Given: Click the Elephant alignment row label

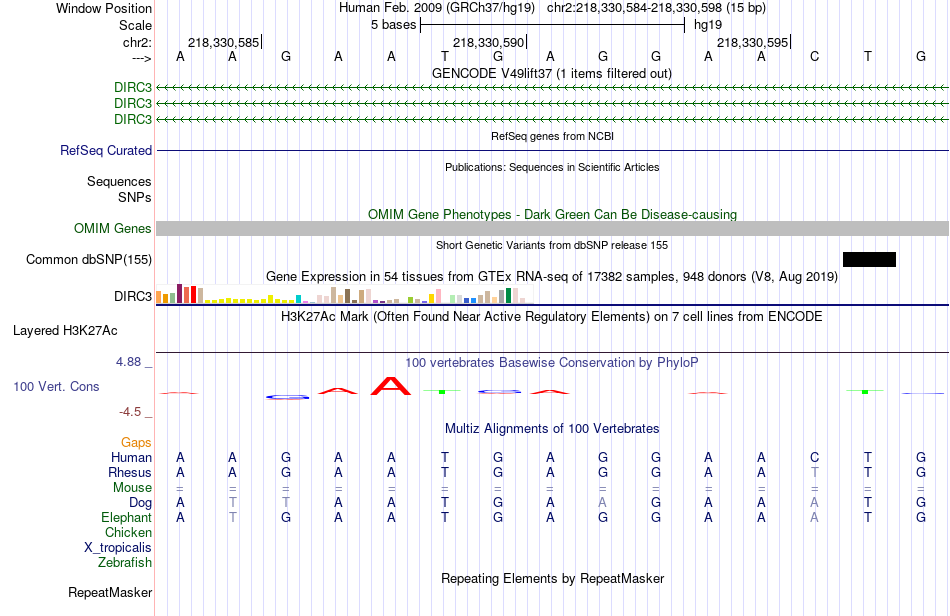Looking at the screenshot, I should click(x=127, y=517).
